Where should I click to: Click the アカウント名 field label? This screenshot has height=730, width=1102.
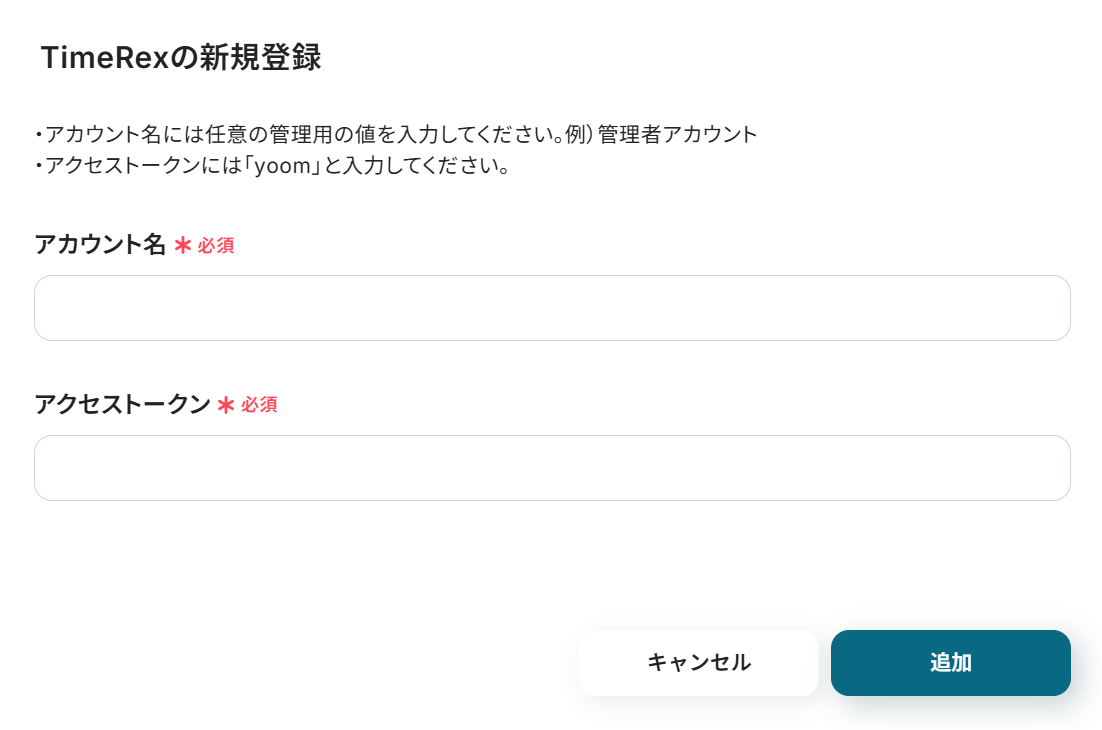100,245
